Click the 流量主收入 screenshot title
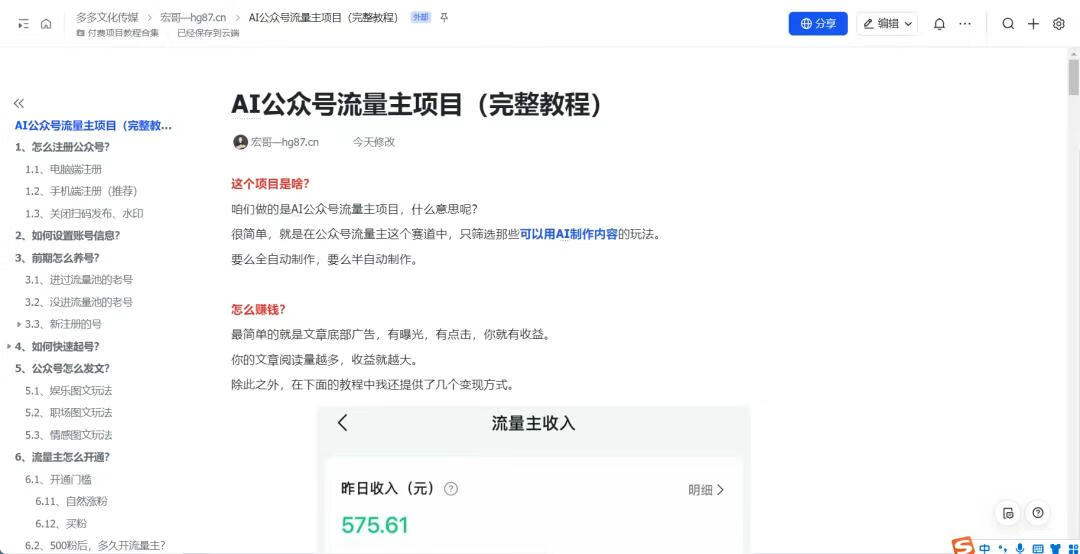Screen dimensions: 1080x554 [533, 423]
